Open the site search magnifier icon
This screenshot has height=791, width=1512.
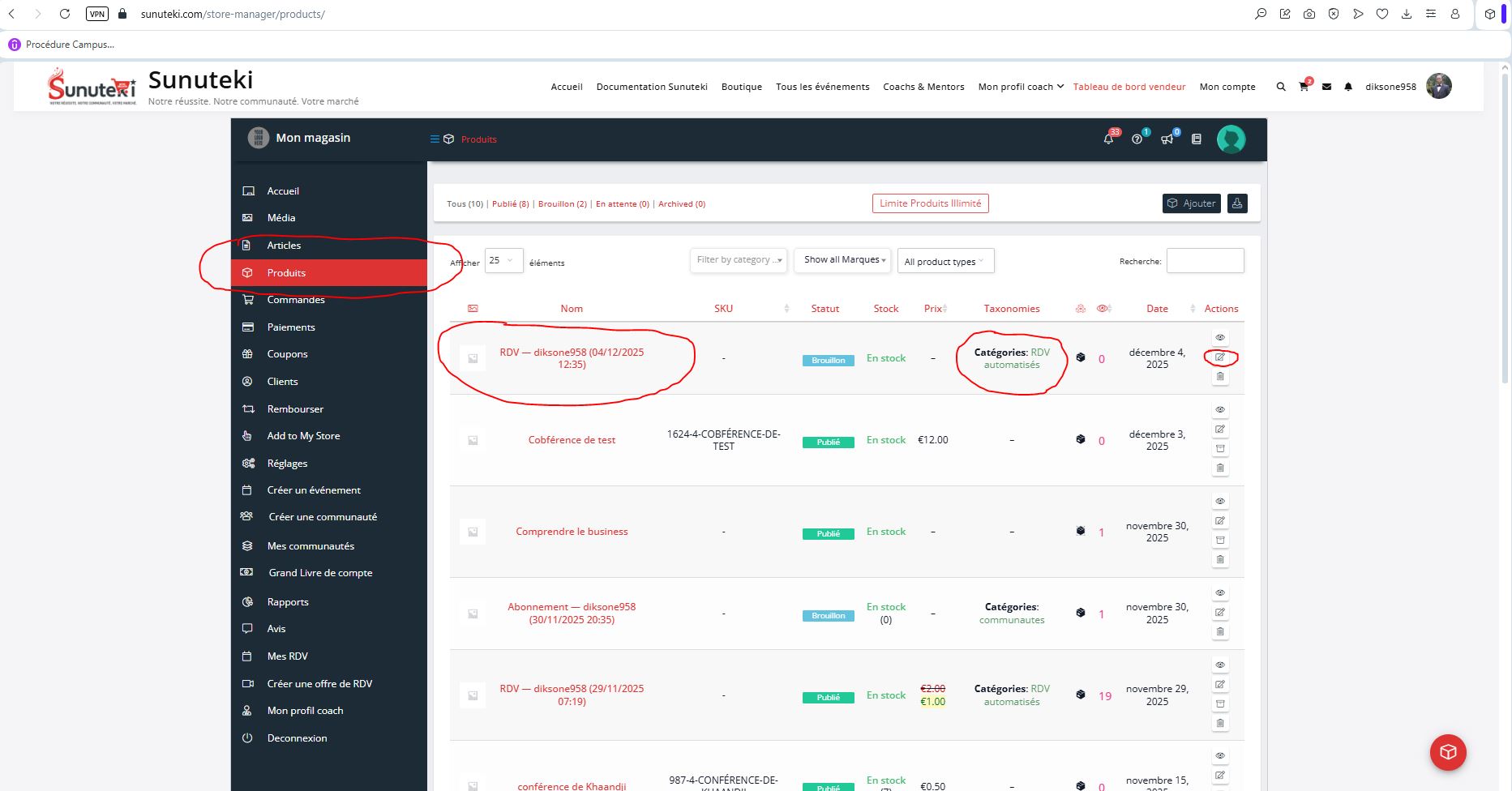pyautogui.click(x=1281, y=87)
